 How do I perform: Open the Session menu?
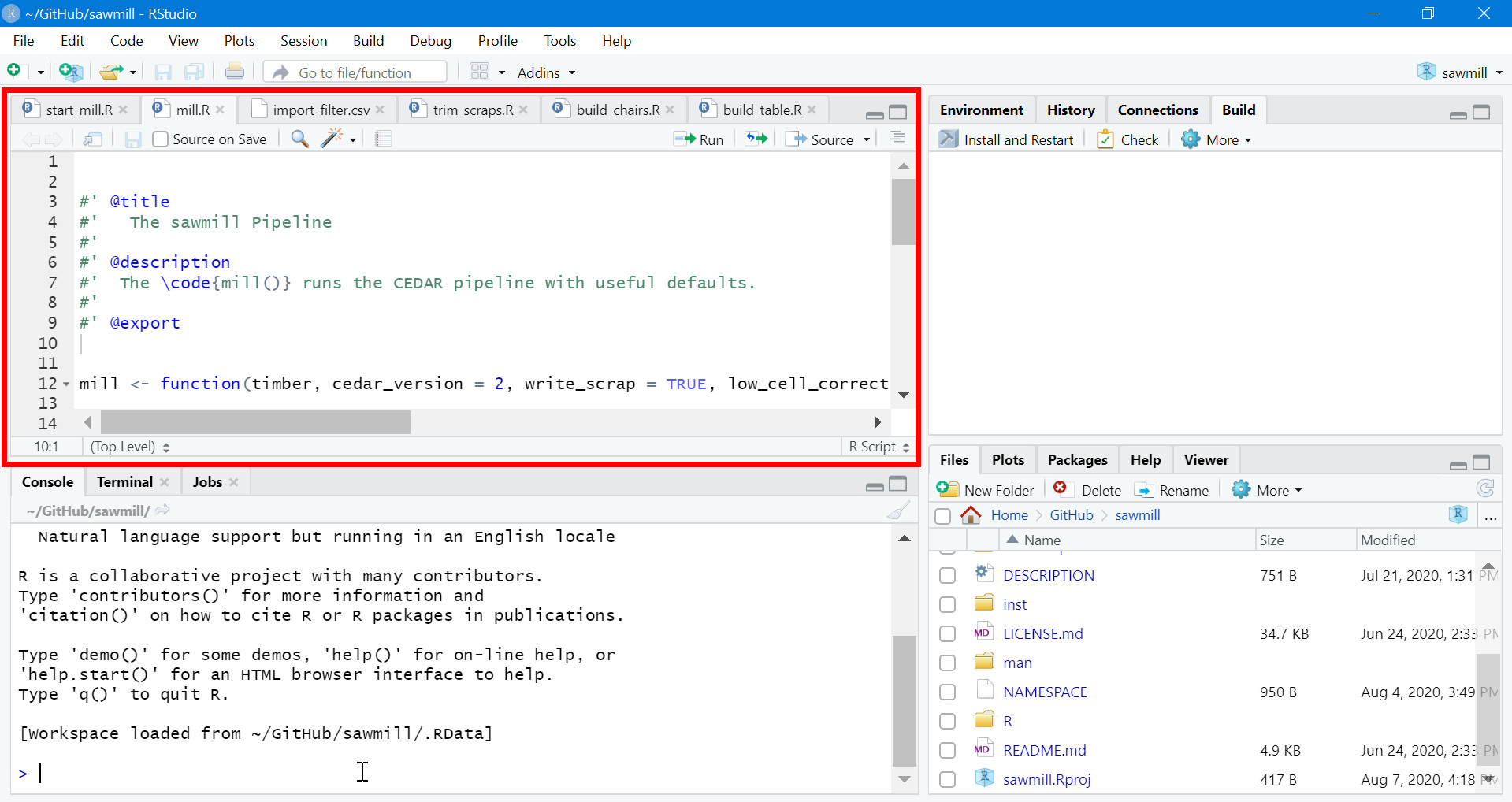point(303,41)
